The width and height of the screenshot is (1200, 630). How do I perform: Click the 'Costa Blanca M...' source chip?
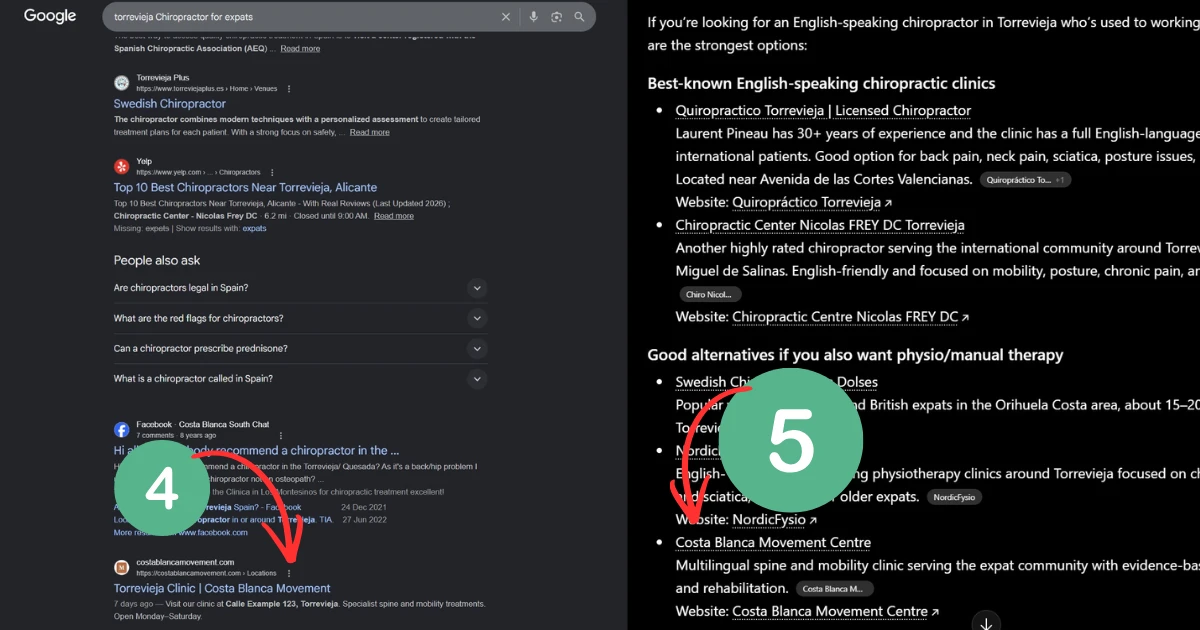835,589
